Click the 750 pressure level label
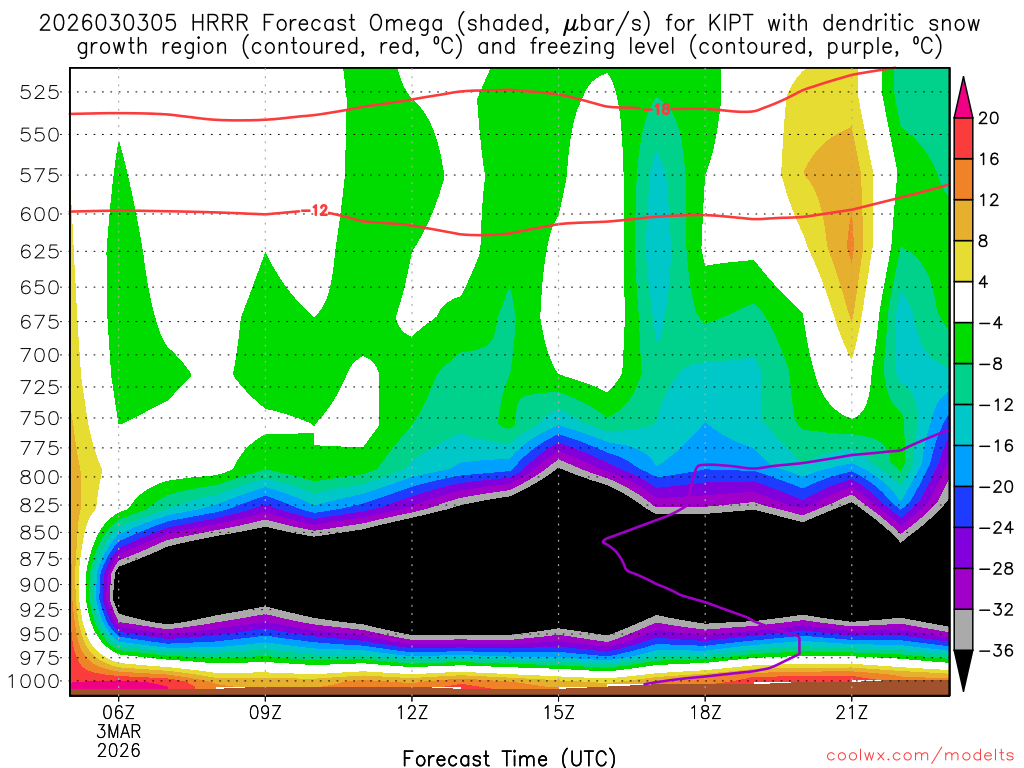 tap(40, 418)
